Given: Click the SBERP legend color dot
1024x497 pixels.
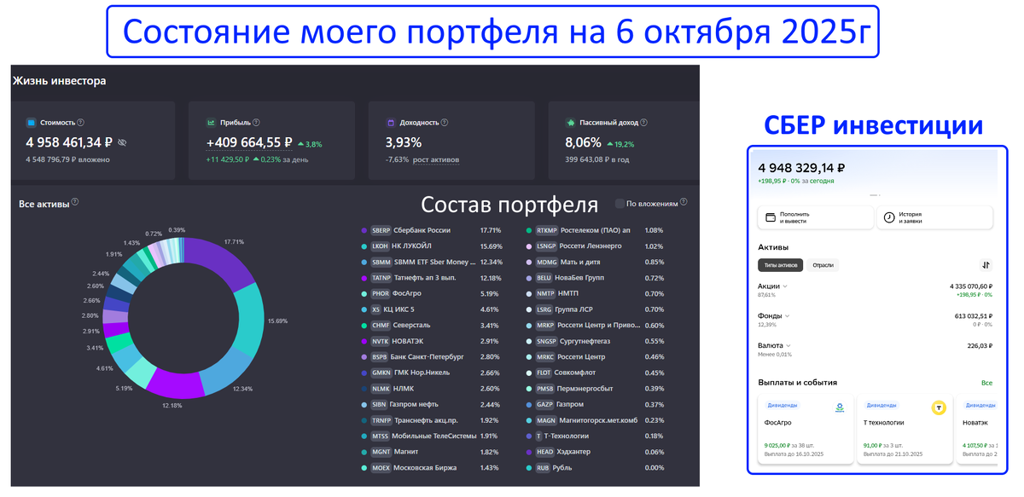Looking at the screenshot, I should pyautogui.click(x=364, y=230).
